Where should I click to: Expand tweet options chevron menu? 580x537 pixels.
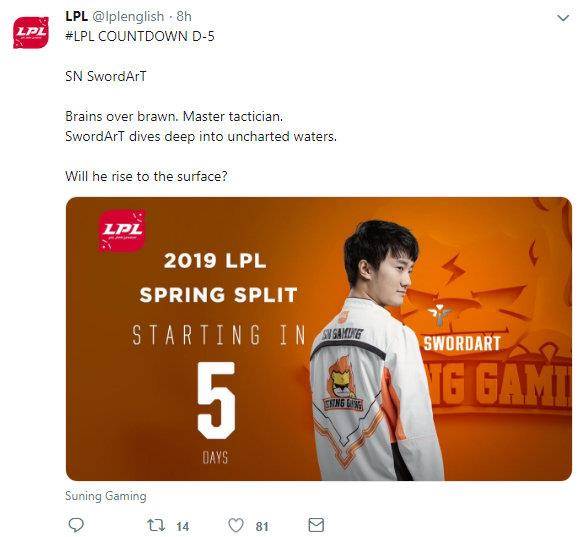563,18
